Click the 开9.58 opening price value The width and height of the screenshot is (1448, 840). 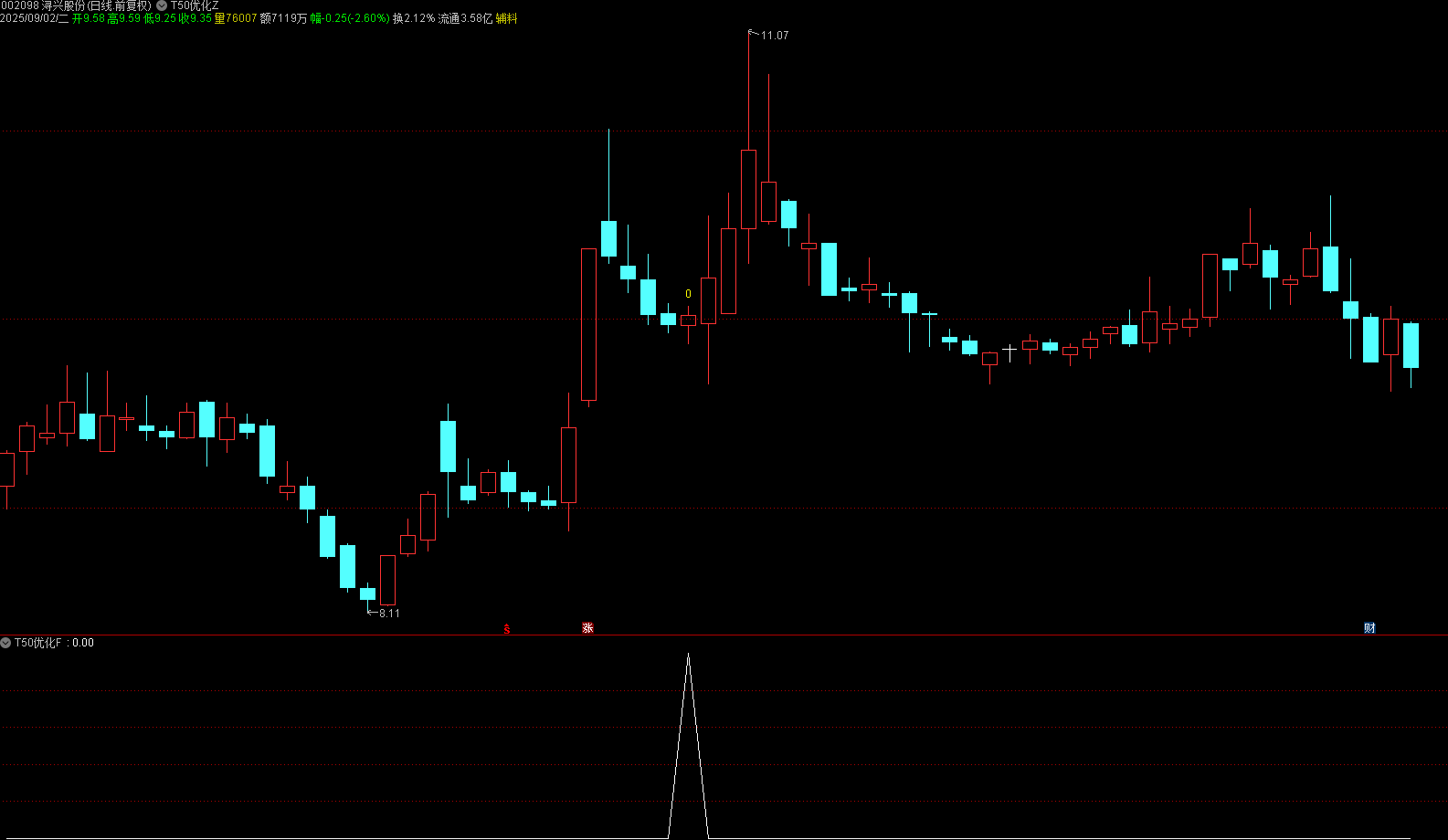[x=88, y=18]
